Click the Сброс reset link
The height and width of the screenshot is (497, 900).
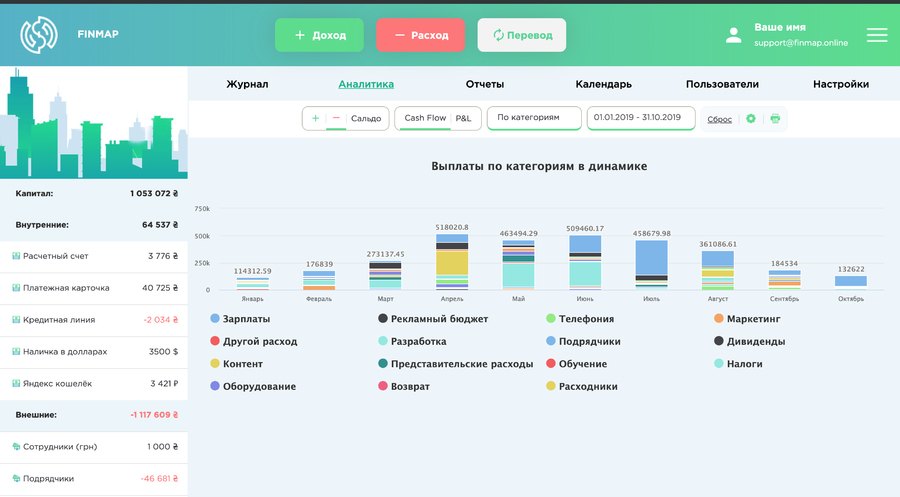(x=719, y=119)
